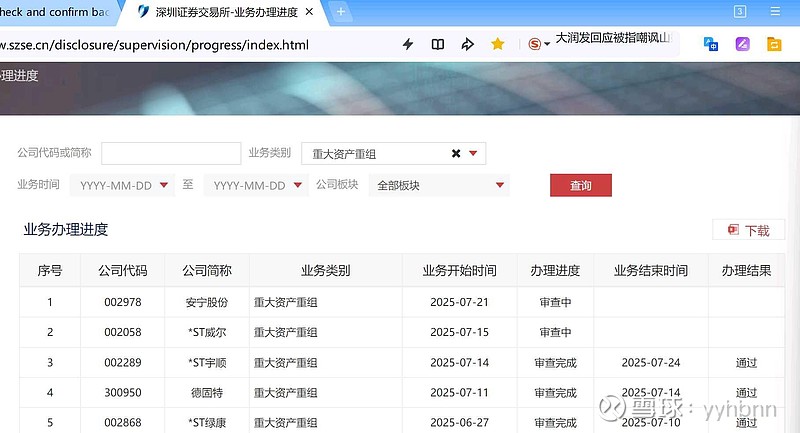Click 审查中 status for 安宁股份
The image size is (800, 433).
point(555,302)
